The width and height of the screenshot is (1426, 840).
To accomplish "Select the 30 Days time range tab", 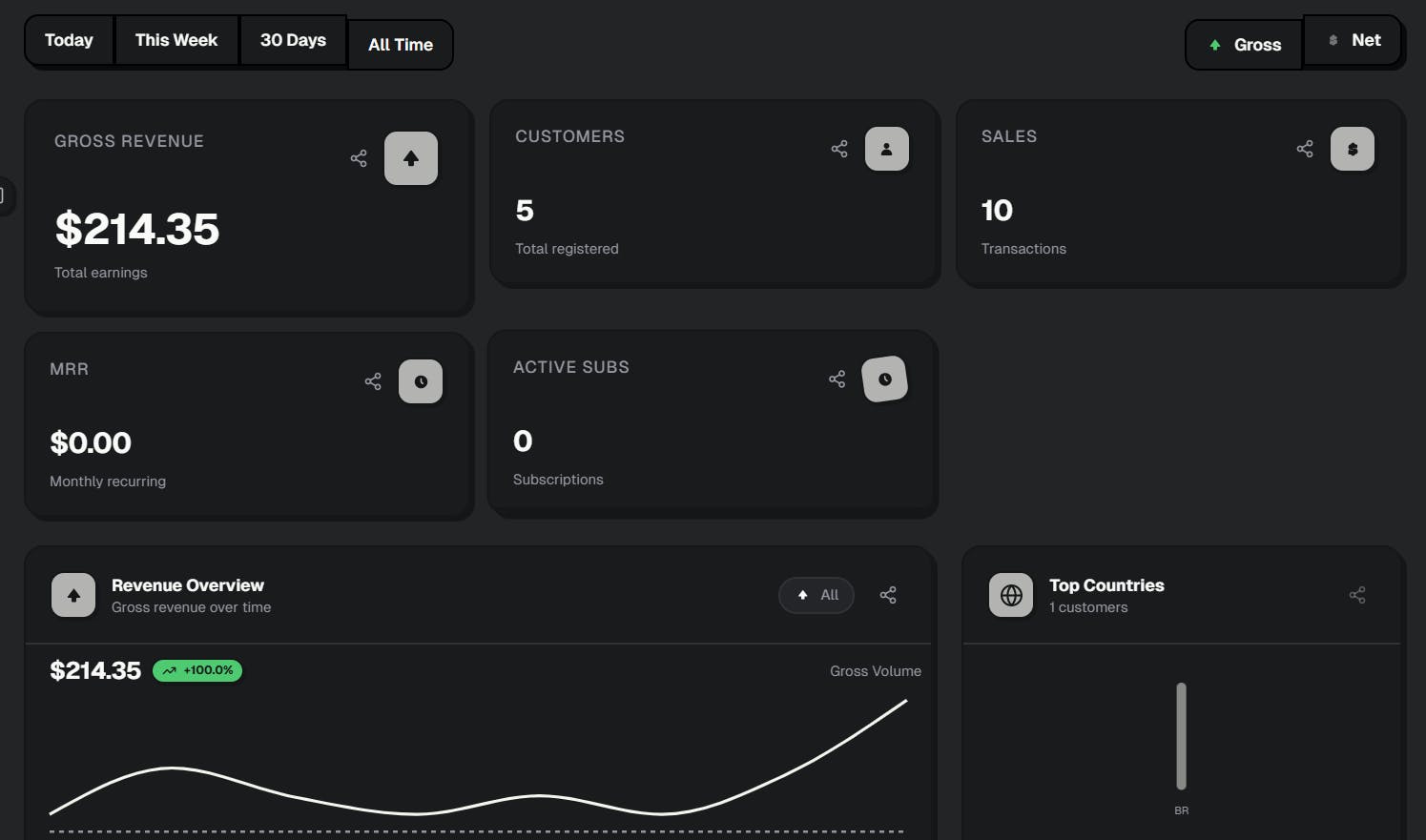I will click(293, 40).
